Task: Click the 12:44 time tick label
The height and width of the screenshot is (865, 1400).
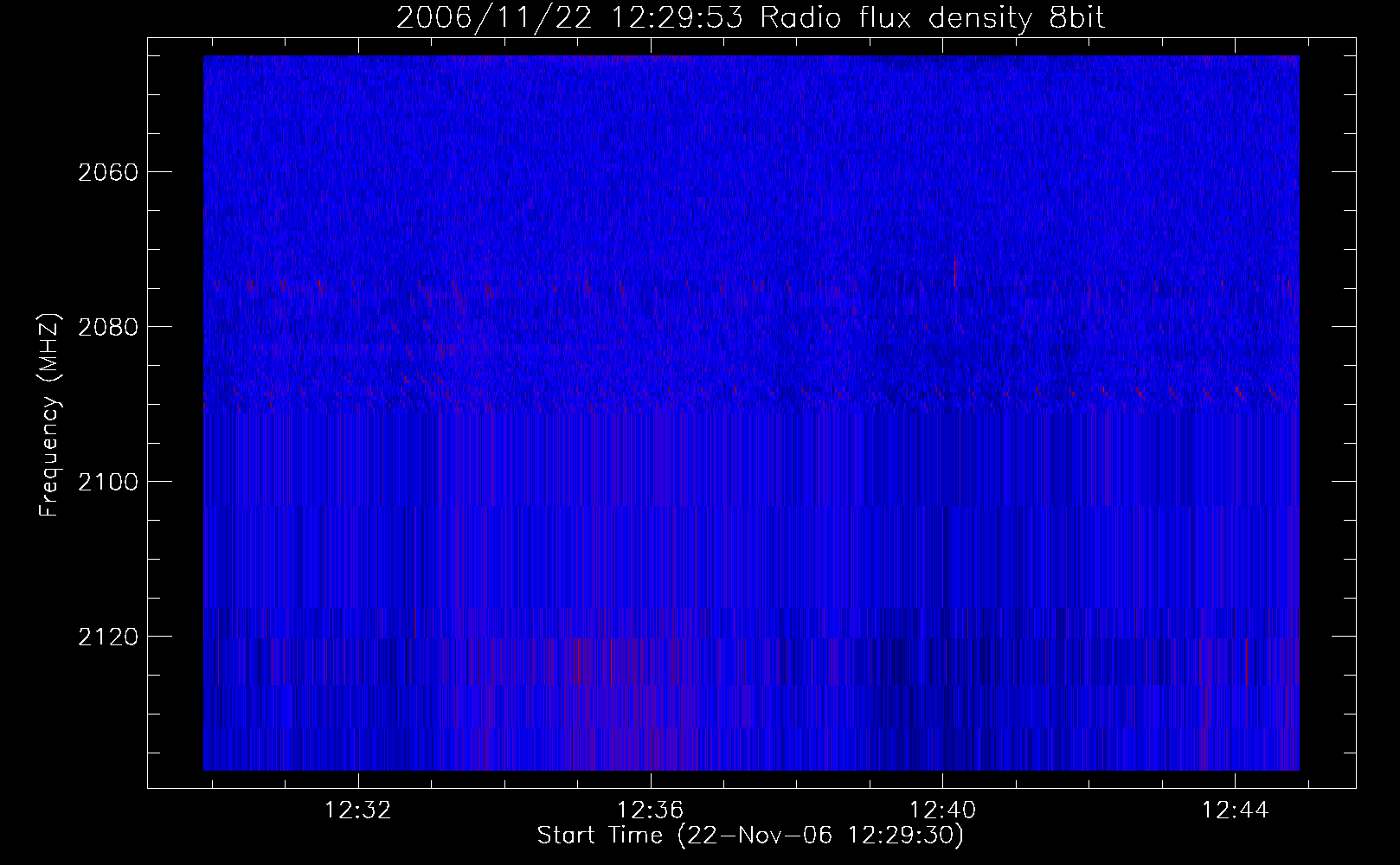Action: tap(1235, 811)
